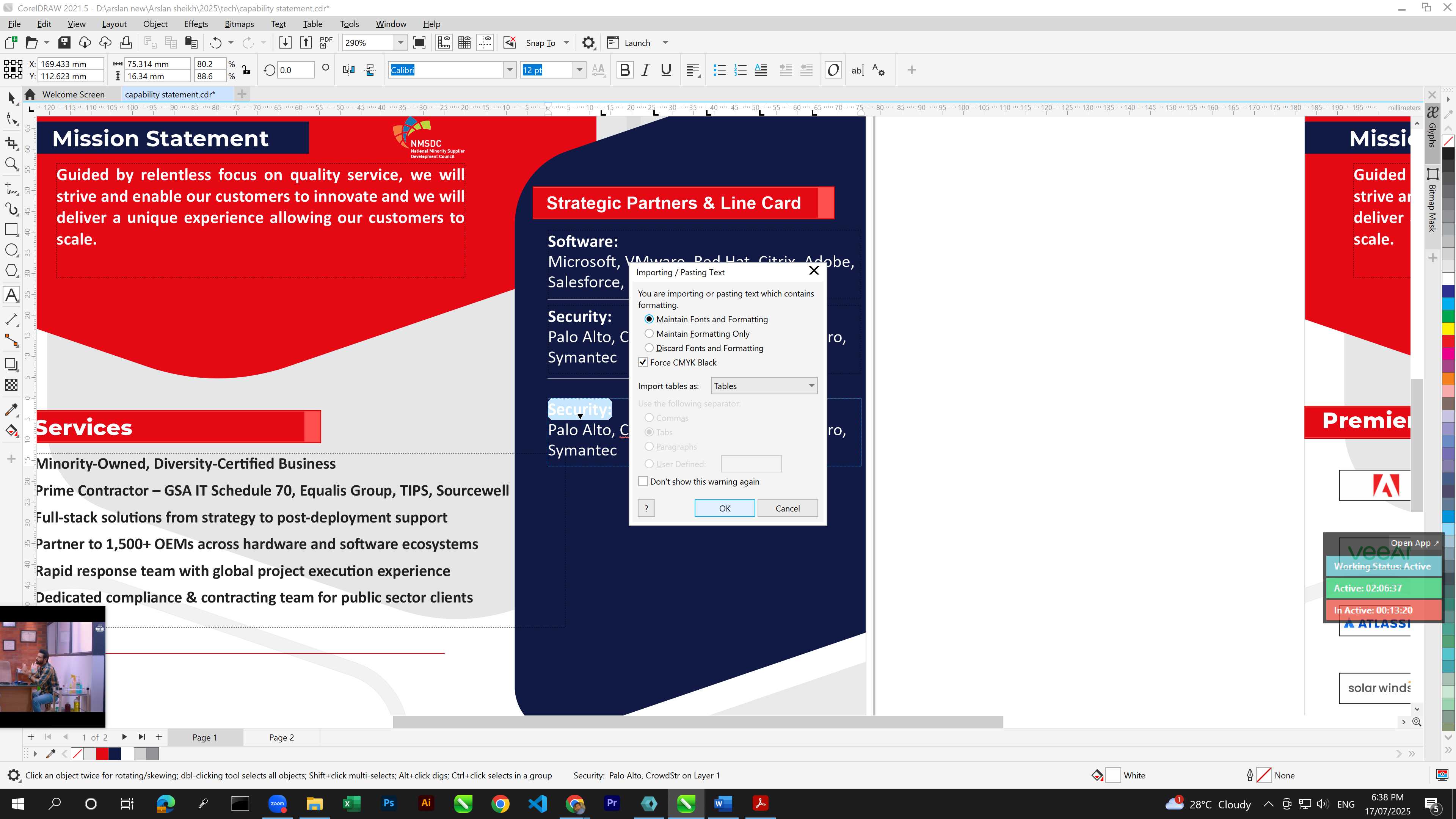The width and height of the screenshot is (1456, 819).
Task: Pick the red swatch in document palette
Action: coord(102,753)
